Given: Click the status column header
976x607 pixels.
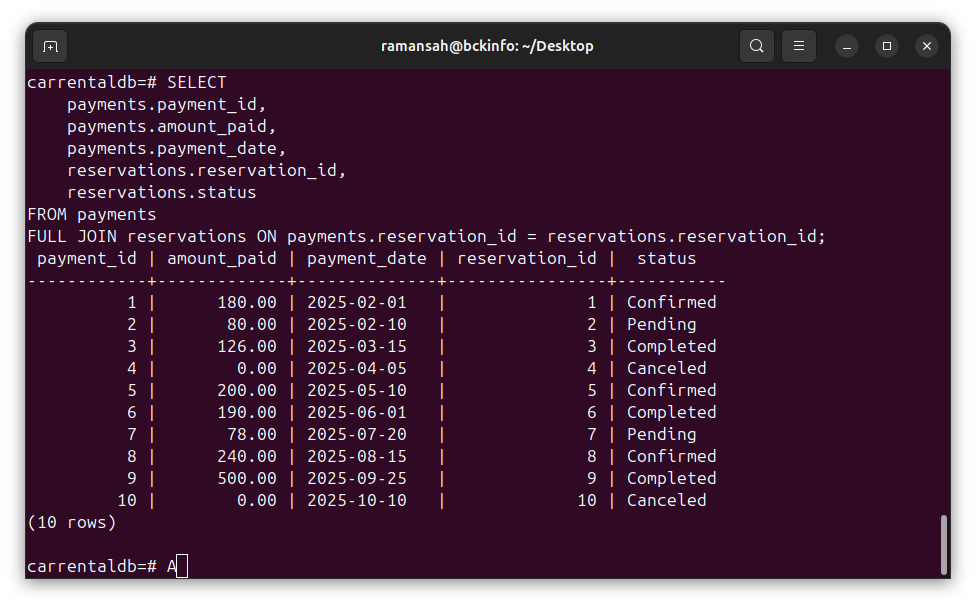Looking at the screenshot, I should 666,258.
